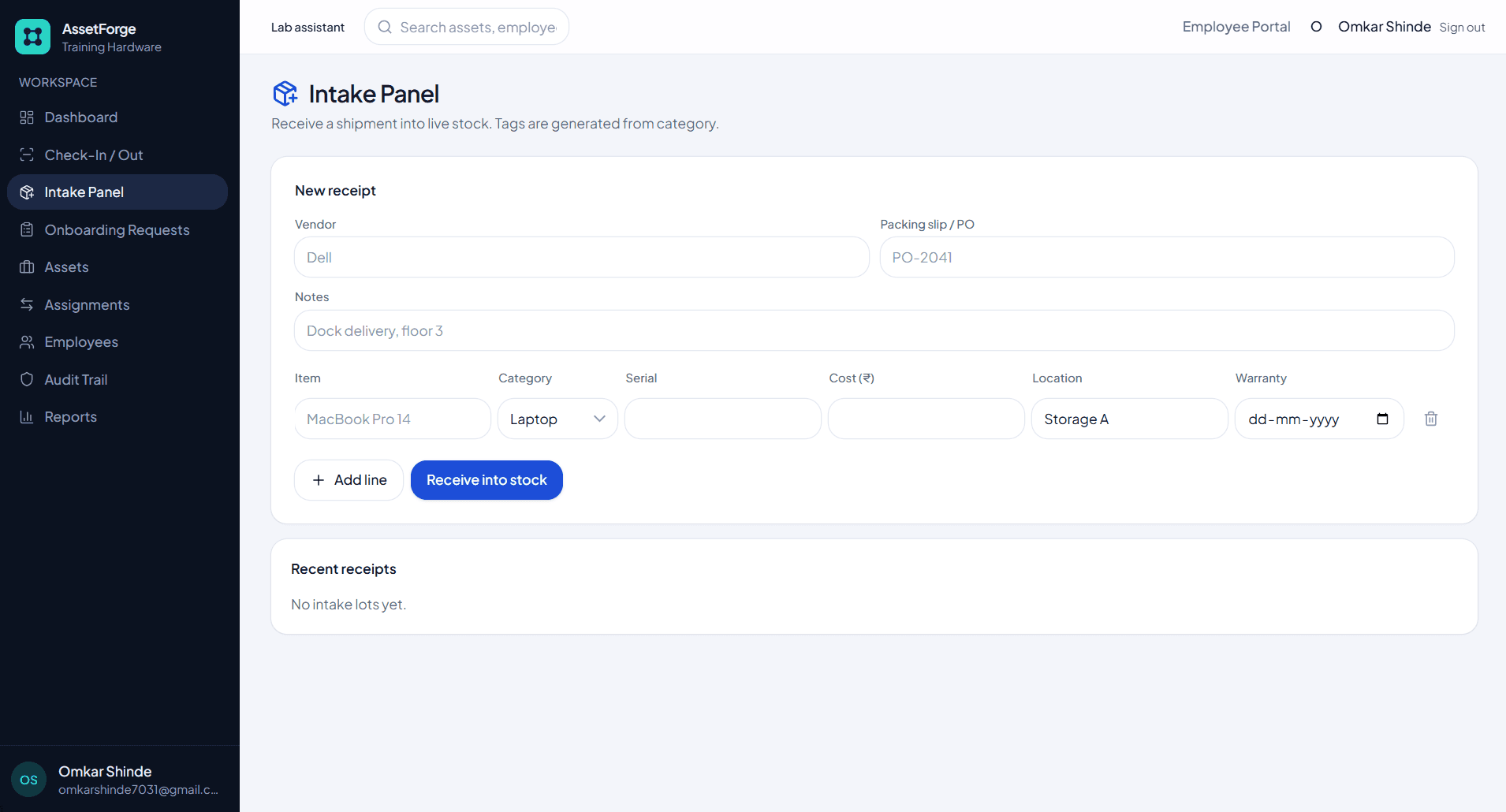
Task: Click Training Hardware subtitle
Action: click(111, 47)
